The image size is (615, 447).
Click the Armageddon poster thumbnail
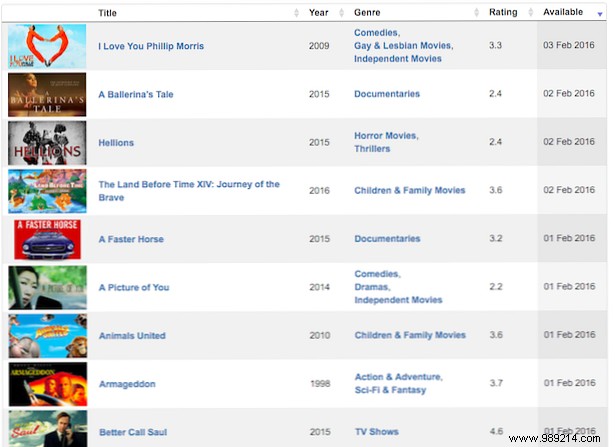click(47, 383)
